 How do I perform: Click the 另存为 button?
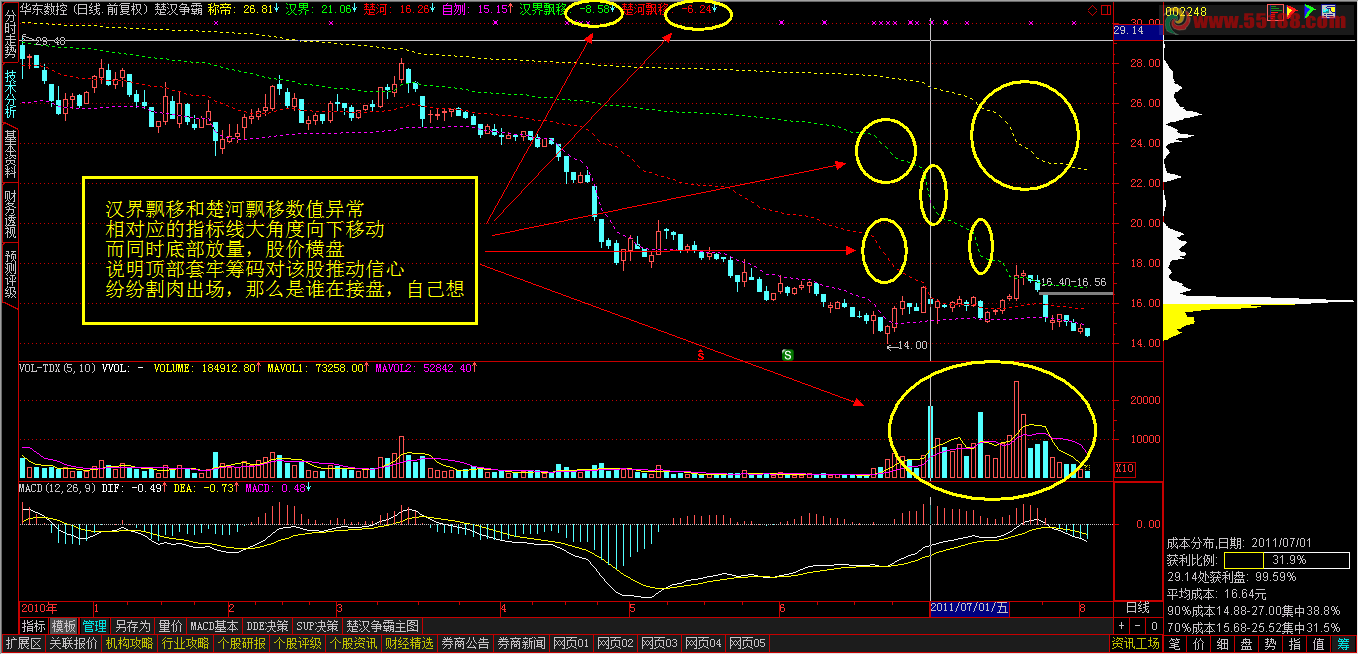(132, 626)
